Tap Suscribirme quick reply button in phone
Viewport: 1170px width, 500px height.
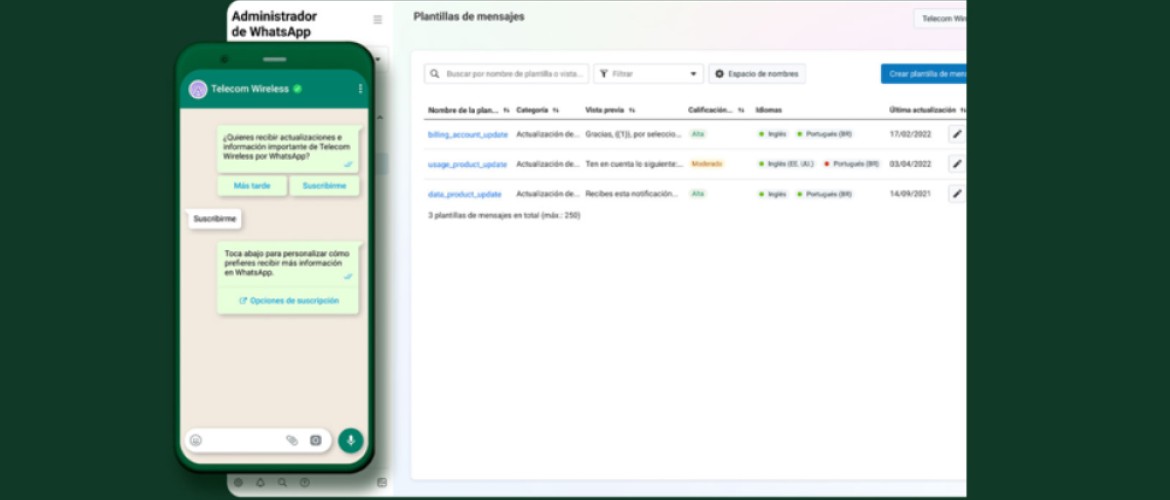click(325, 186)
